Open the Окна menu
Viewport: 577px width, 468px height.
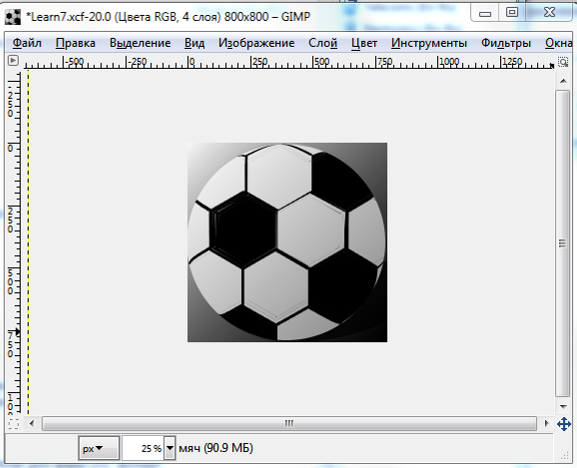[x=559, y=43]
